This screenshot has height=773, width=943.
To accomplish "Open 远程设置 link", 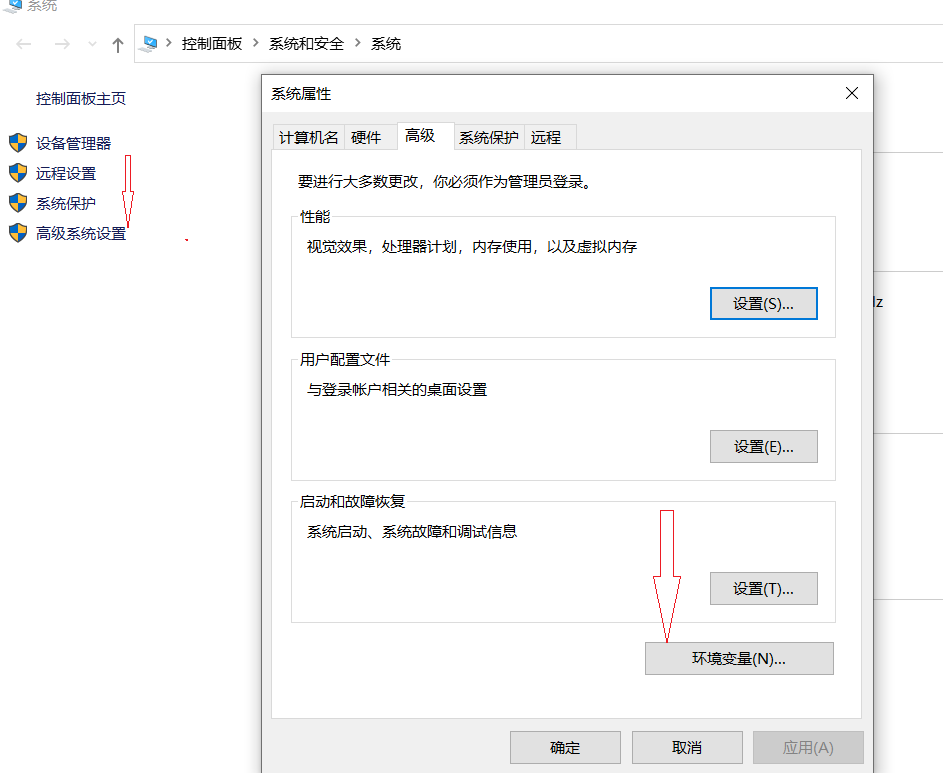I will (66, 173).
